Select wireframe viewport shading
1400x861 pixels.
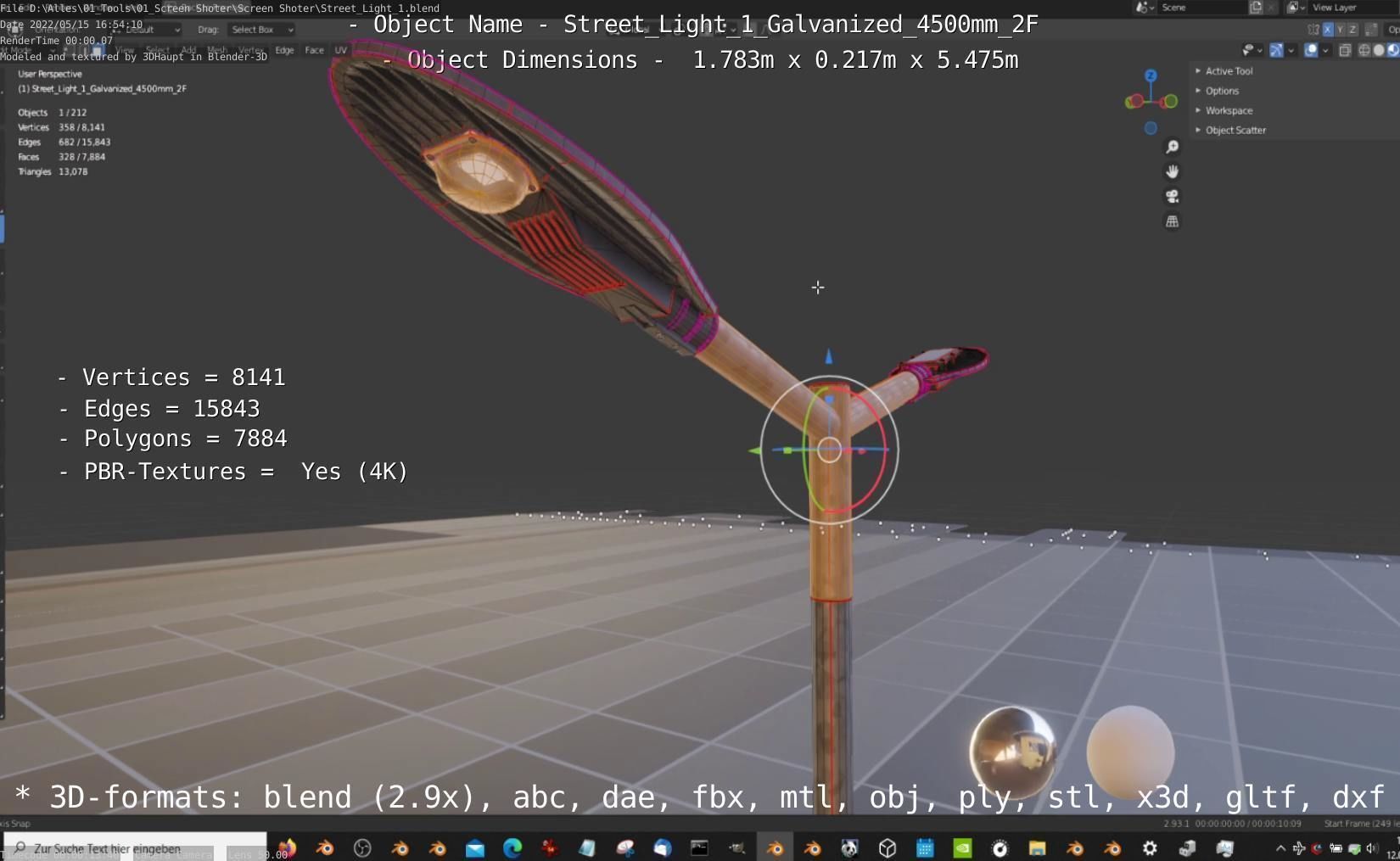pos(1364,50)
